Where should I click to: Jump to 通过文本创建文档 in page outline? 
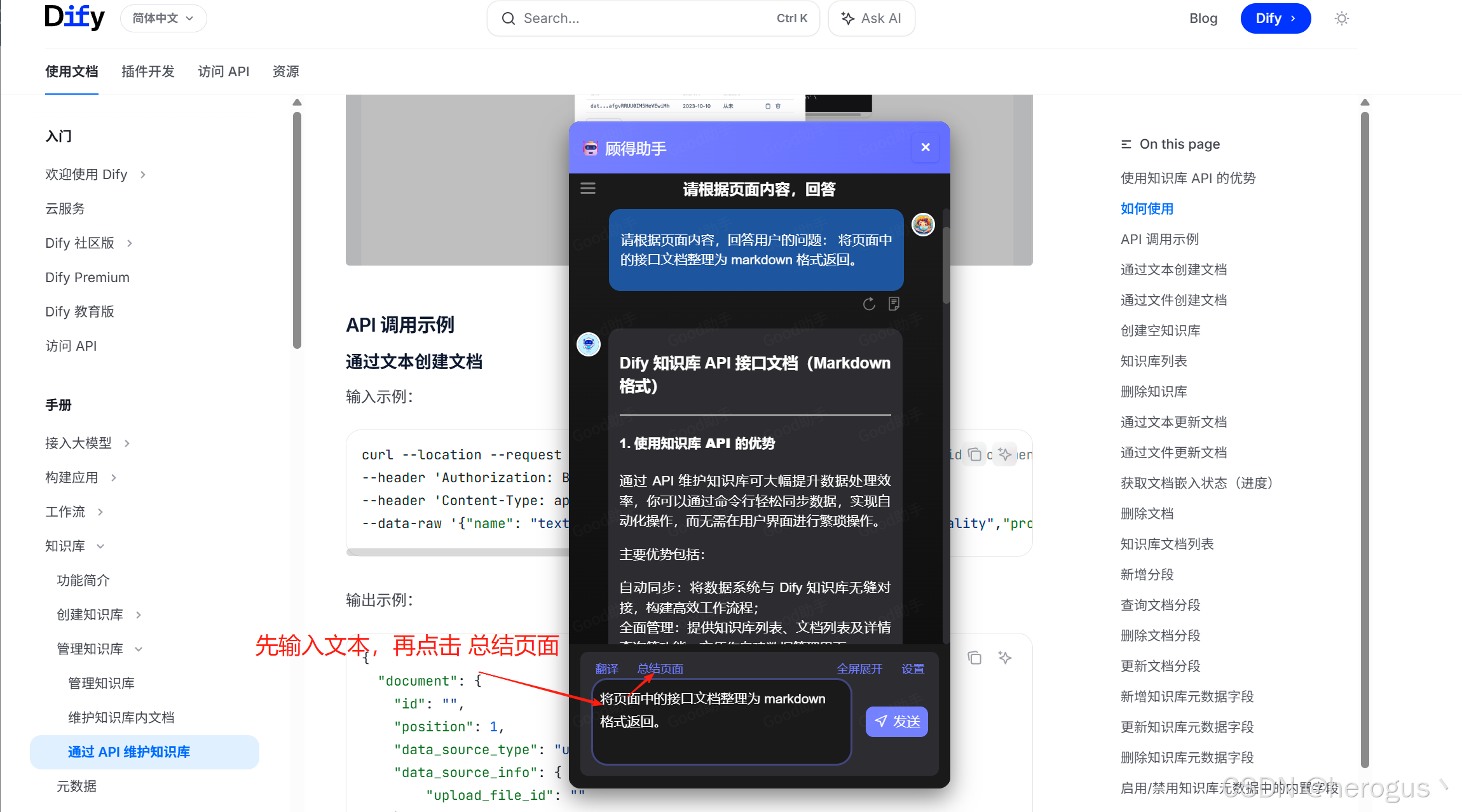(x=1173, y=269)
